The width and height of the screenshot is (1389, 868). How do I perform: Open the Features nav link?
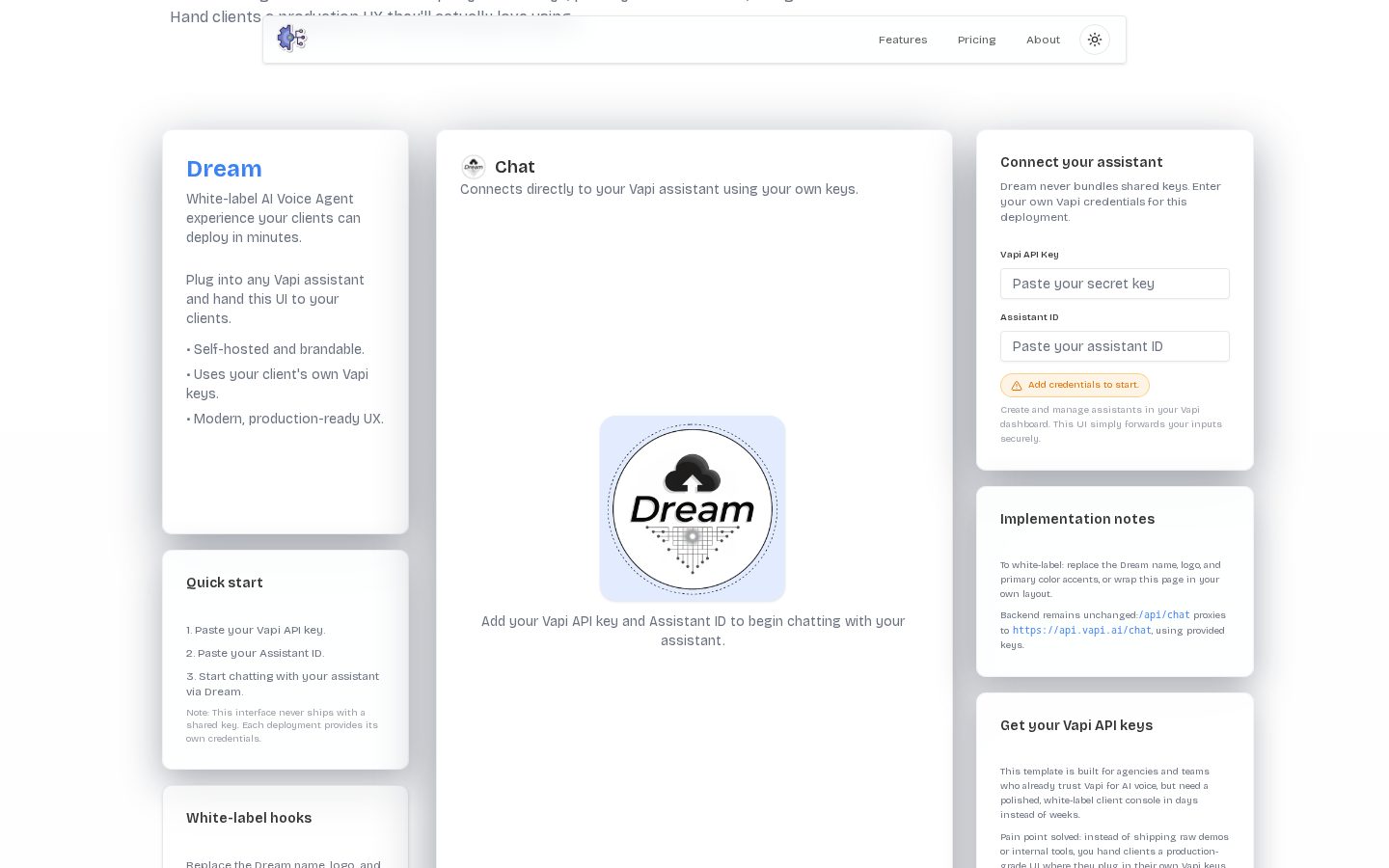pyautogui.click(x=903, y=40)
